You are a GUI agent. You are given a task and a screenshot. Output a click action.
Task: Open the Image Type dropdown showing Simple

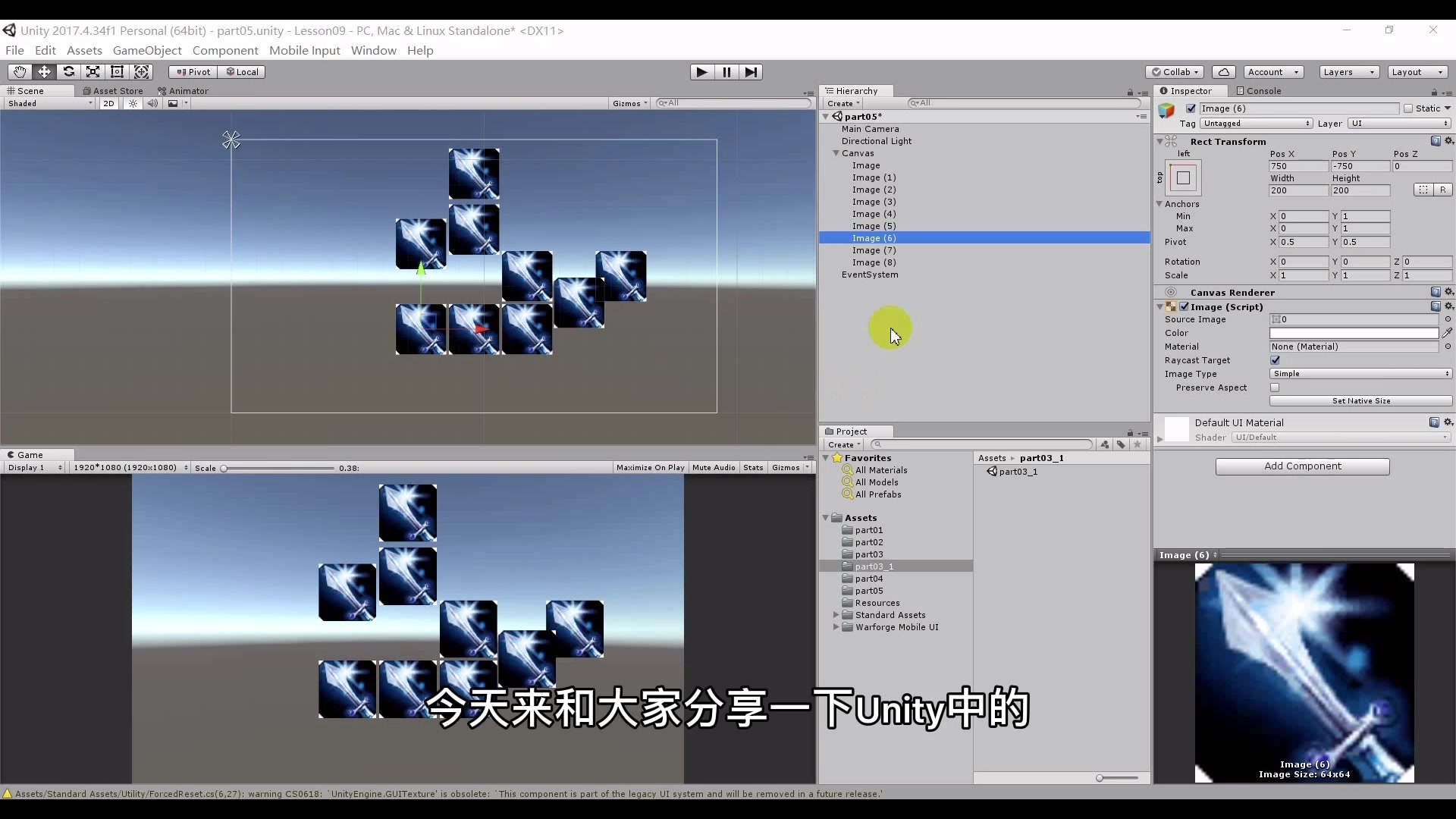tap(1360, 373)
